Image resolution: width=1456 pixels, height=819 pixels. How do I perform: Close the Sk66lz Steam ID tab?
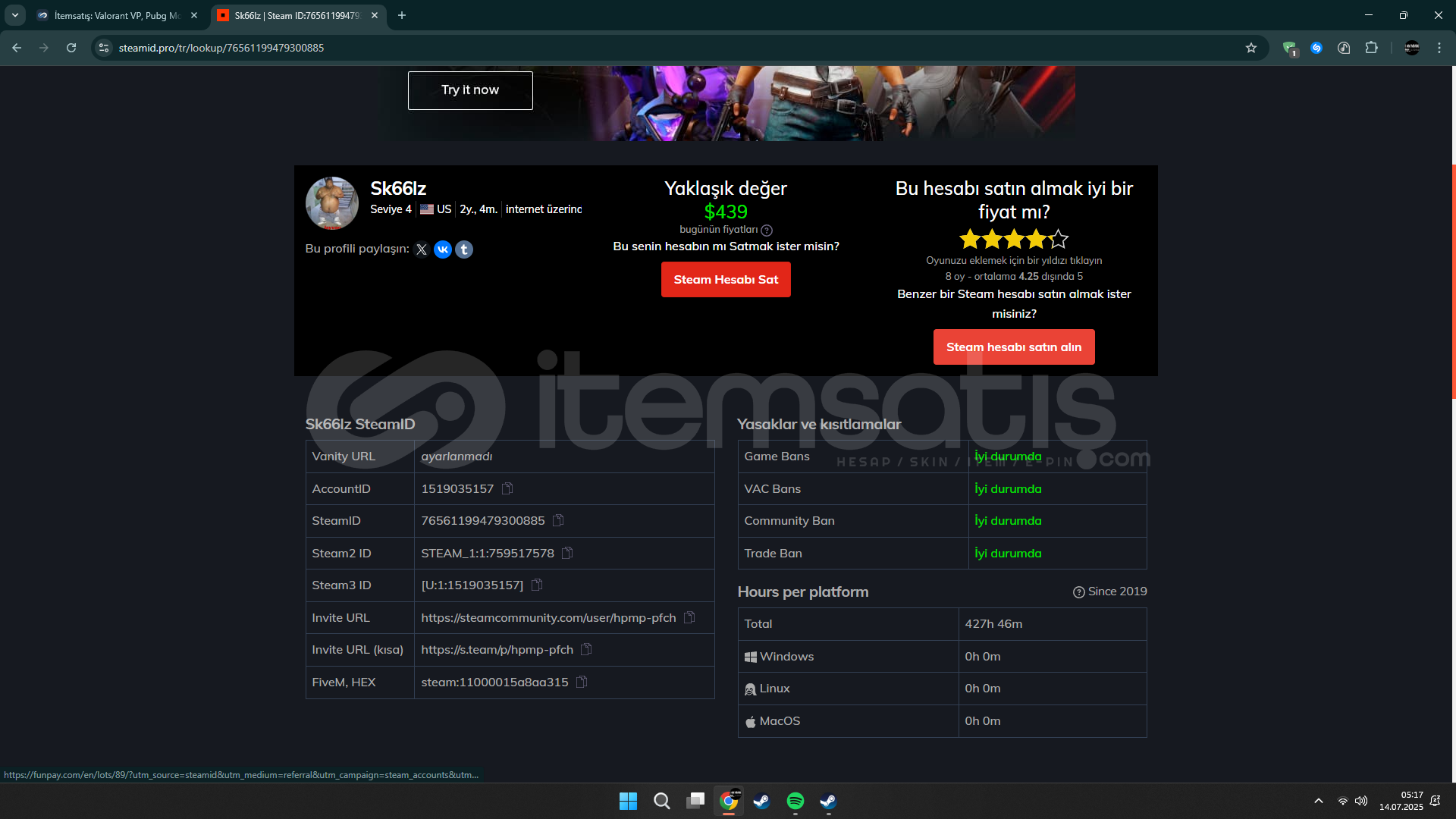tap(375, 15)
